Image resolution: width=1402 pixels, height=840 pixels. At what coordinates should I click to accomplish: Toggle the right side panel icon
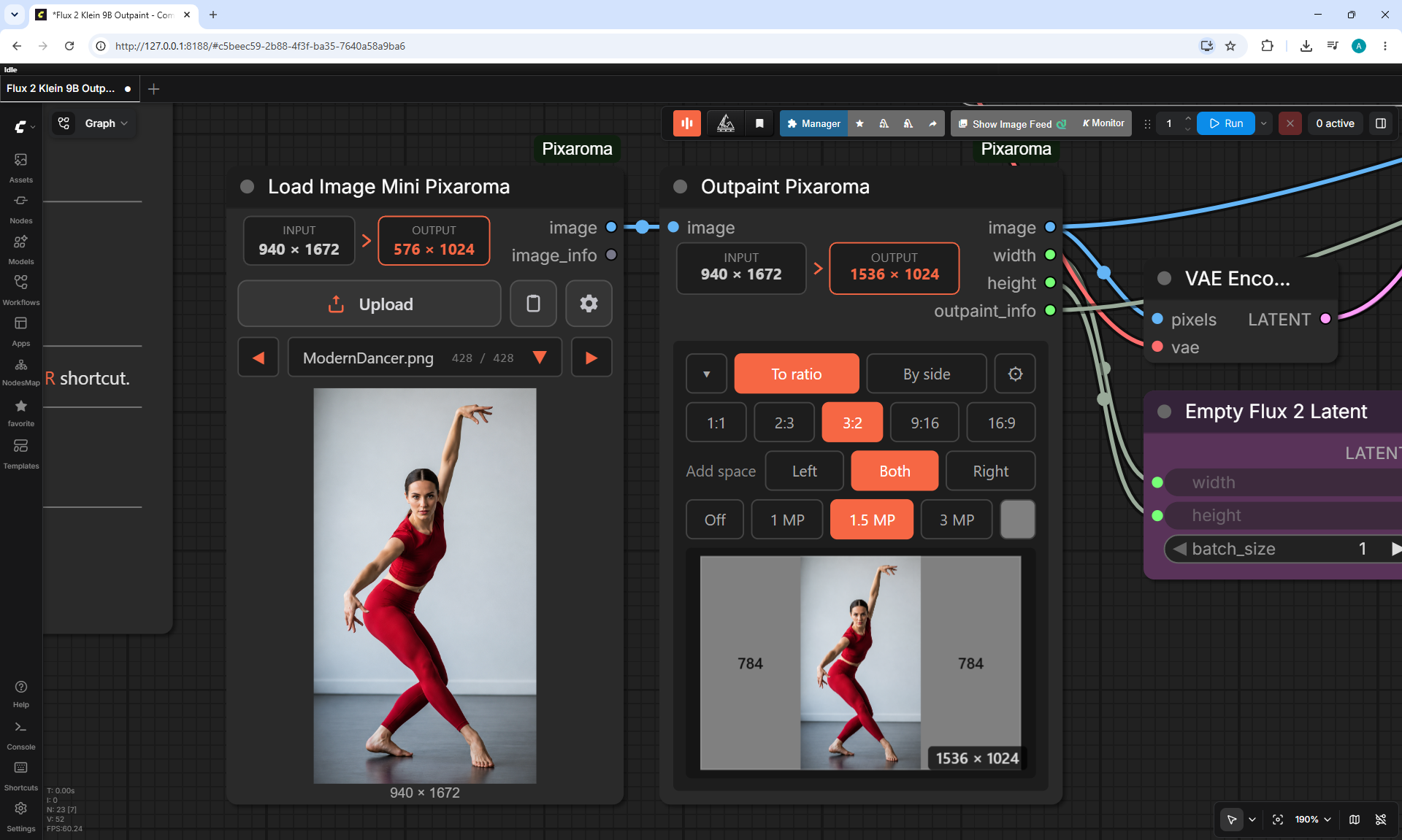coord(1381,123)
